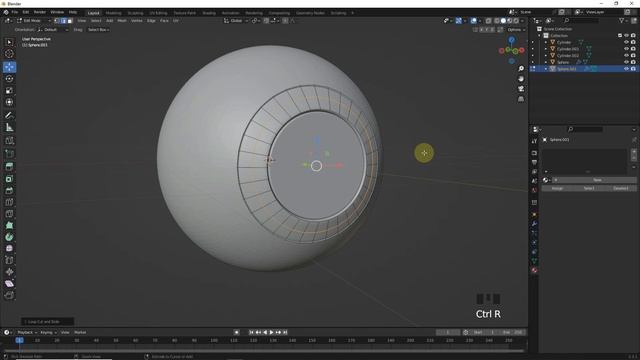The width and height of the screenshot is (640, 360).
Task: Jump to the last frame in timeline
Action: point(285,332)
